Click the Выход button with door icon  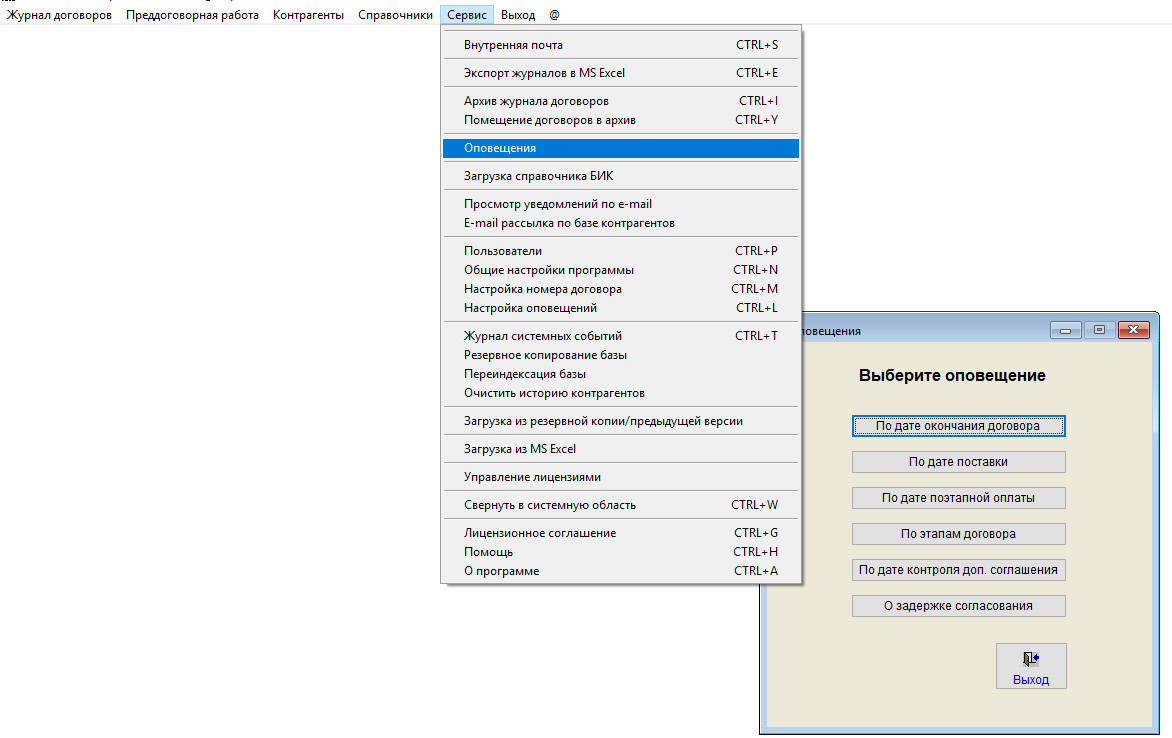pos(1030,666)
